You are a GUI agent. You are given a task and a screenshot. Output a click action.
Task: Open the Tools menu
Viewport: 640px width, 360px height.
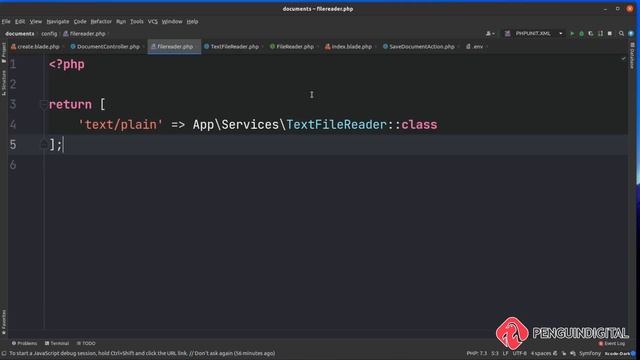click(x=137, y=21)
